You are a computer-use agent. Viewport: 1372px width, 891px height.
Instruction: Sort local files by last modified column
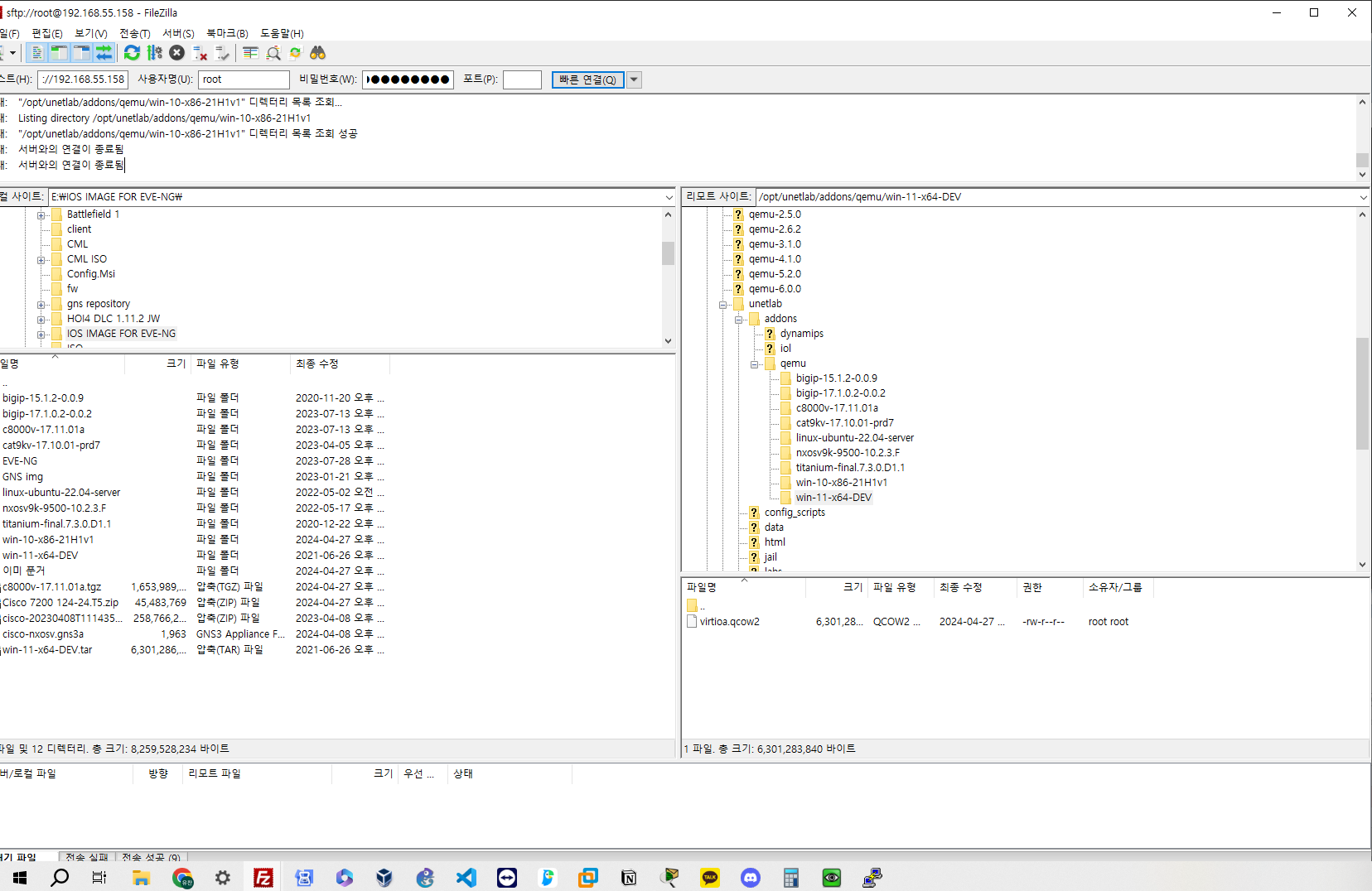tap(340, 364)
